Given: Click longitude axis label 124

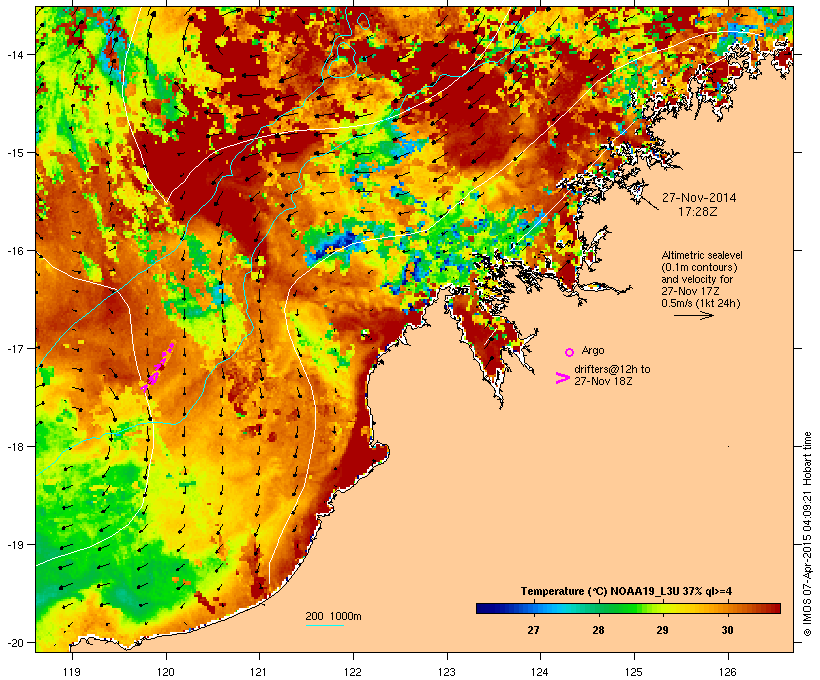Looking at the screenshot, I should click(540, 672).
